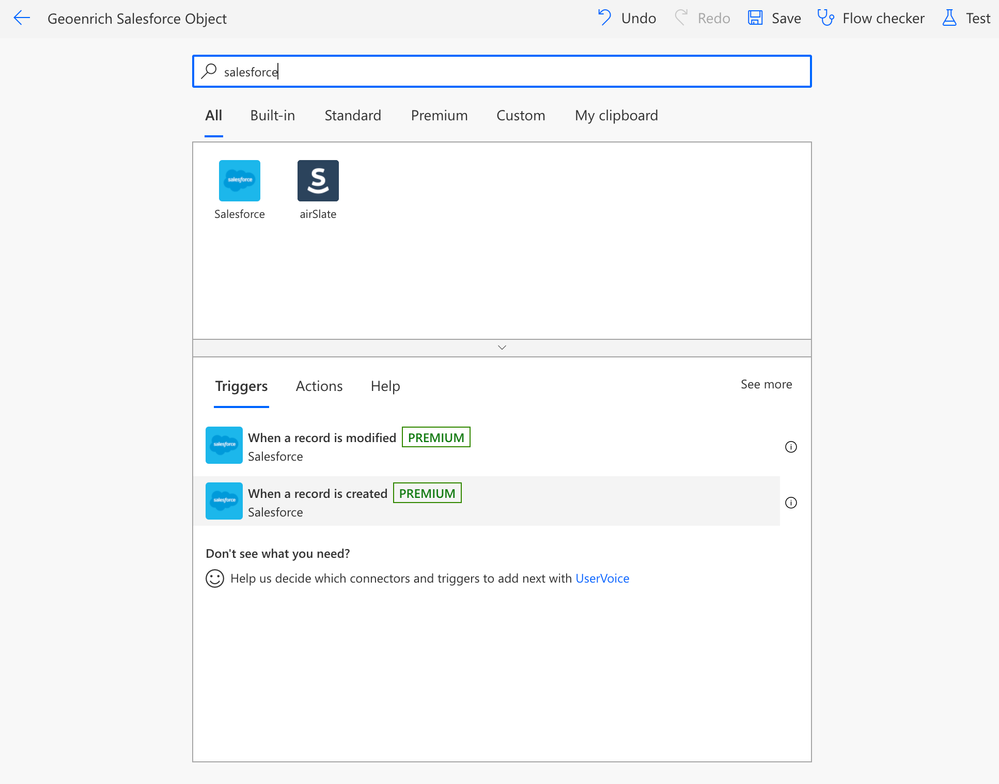Screen dimensions: 999x784
Task: Choose 'When a record is created' trigger
Action: (317, 494)
